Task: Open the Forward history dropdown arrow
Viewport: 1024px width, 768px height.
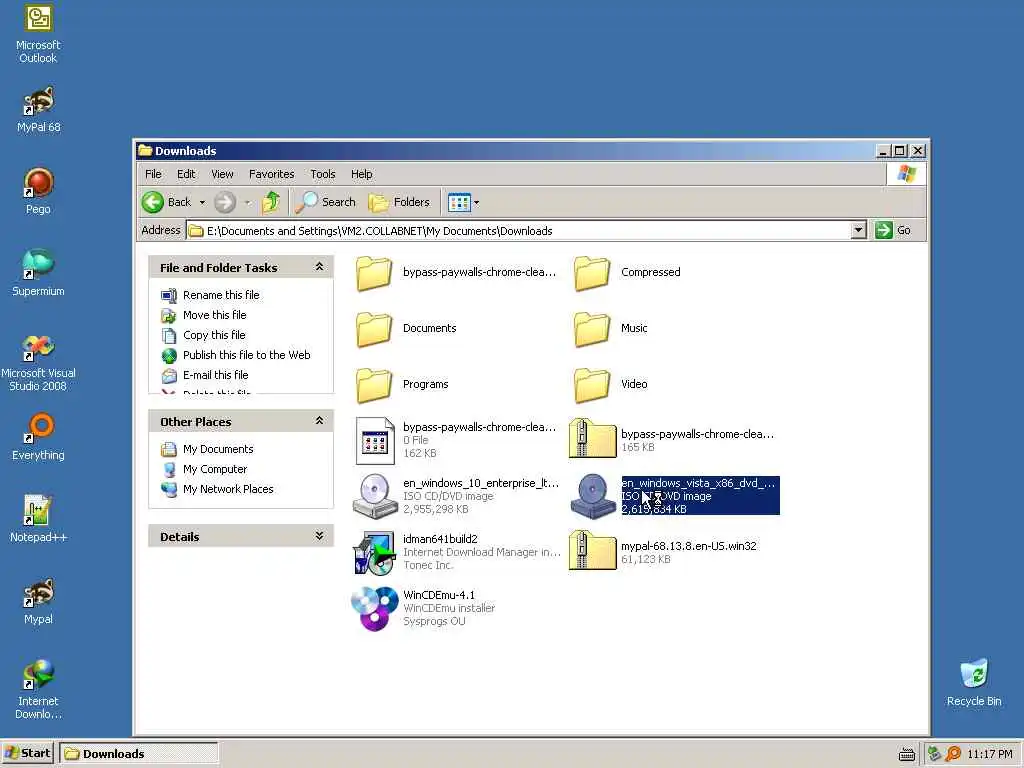Action: 248,202
